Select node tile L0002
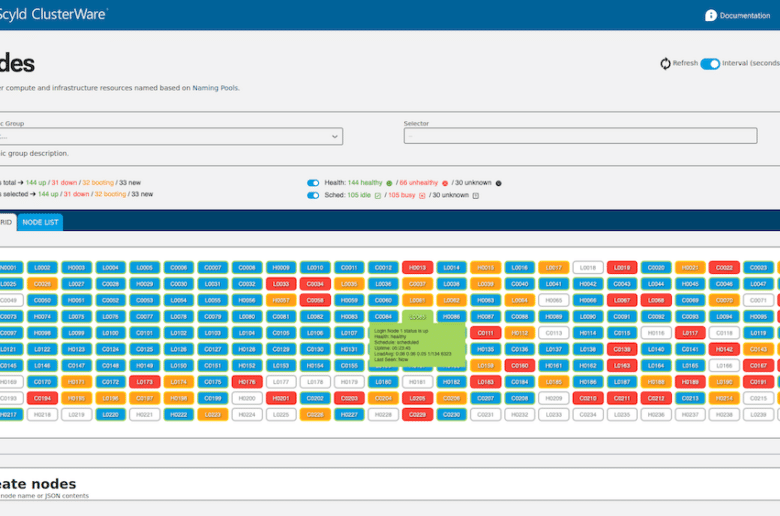The width and height of the screenshot is (780, 516). [42, 268]
